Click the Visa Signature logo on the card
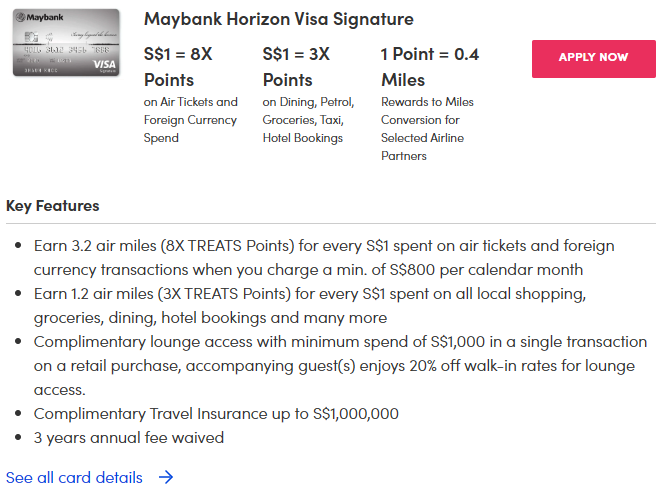 [102, 64]
